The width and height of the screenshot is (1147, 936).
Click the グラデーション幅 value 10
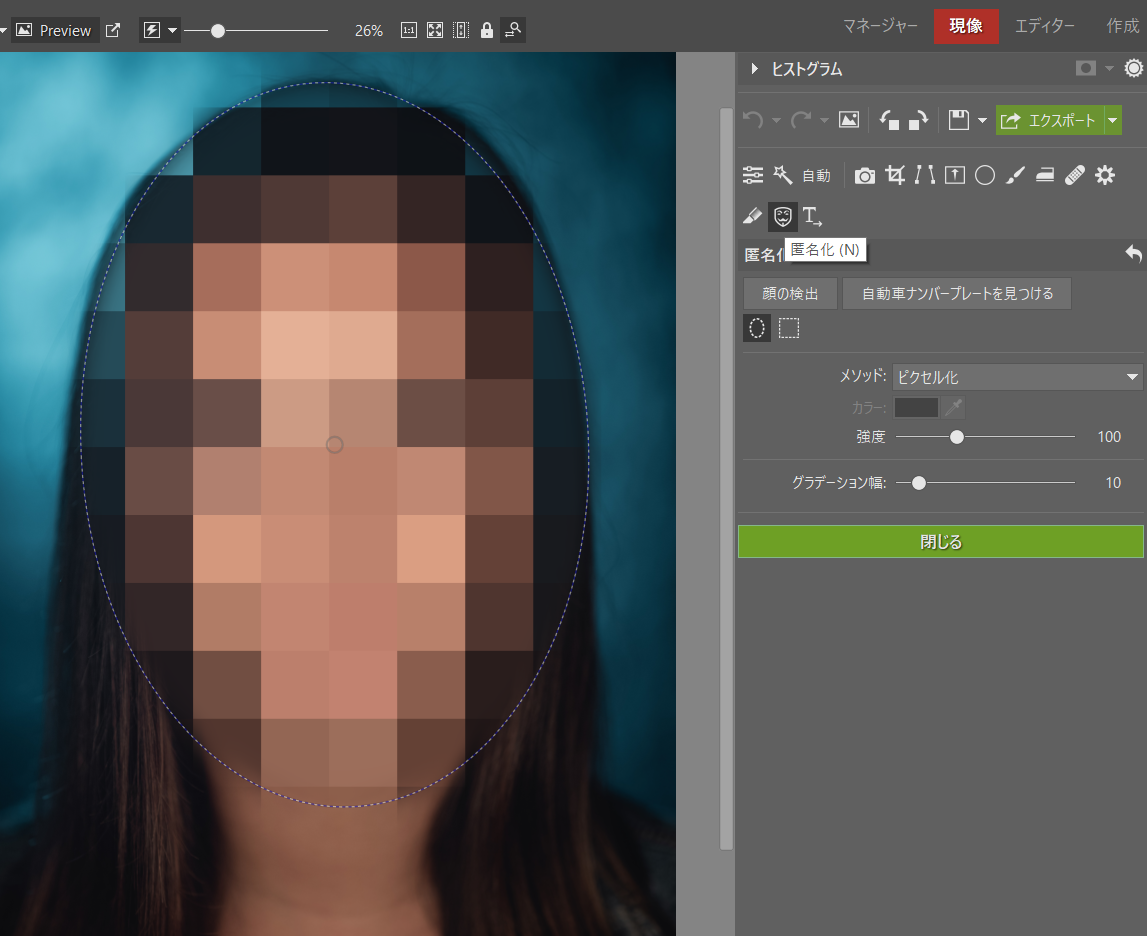pos(1113,483)
